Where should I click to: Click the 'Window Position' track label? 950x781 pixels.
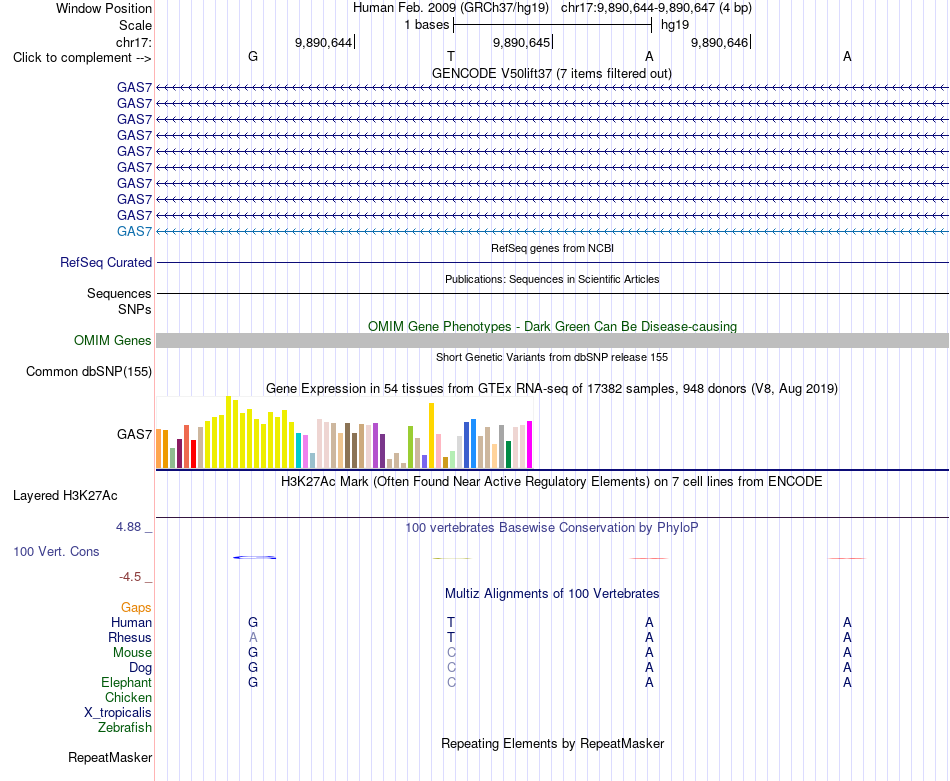click(x=104, y=8)
